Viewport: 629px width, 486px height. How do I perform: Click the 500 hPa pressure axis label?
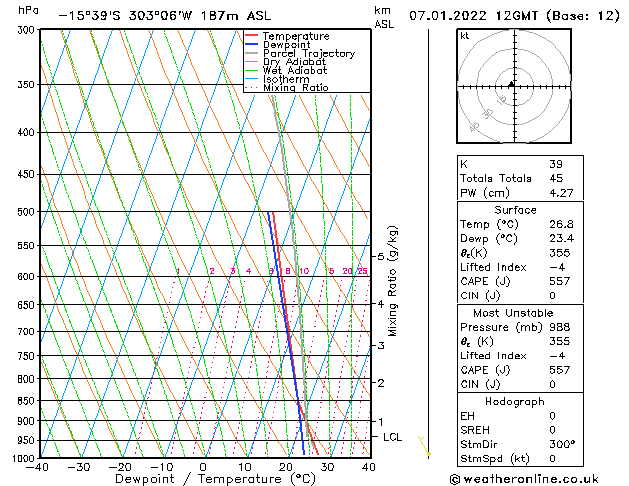point(26,212)
